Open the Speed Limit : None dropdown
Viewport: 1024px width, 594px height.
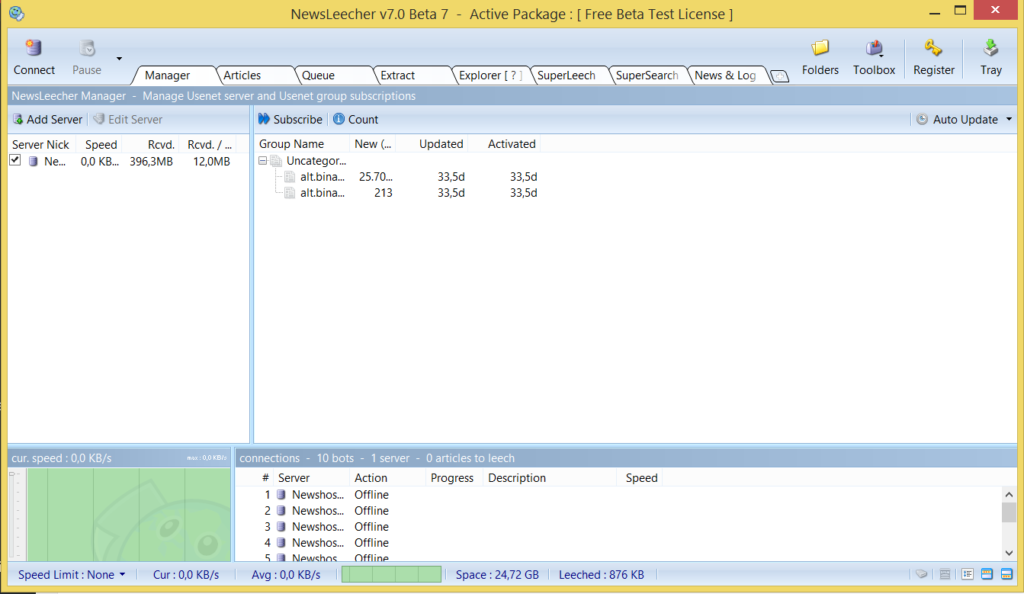[x=71, y=575]
